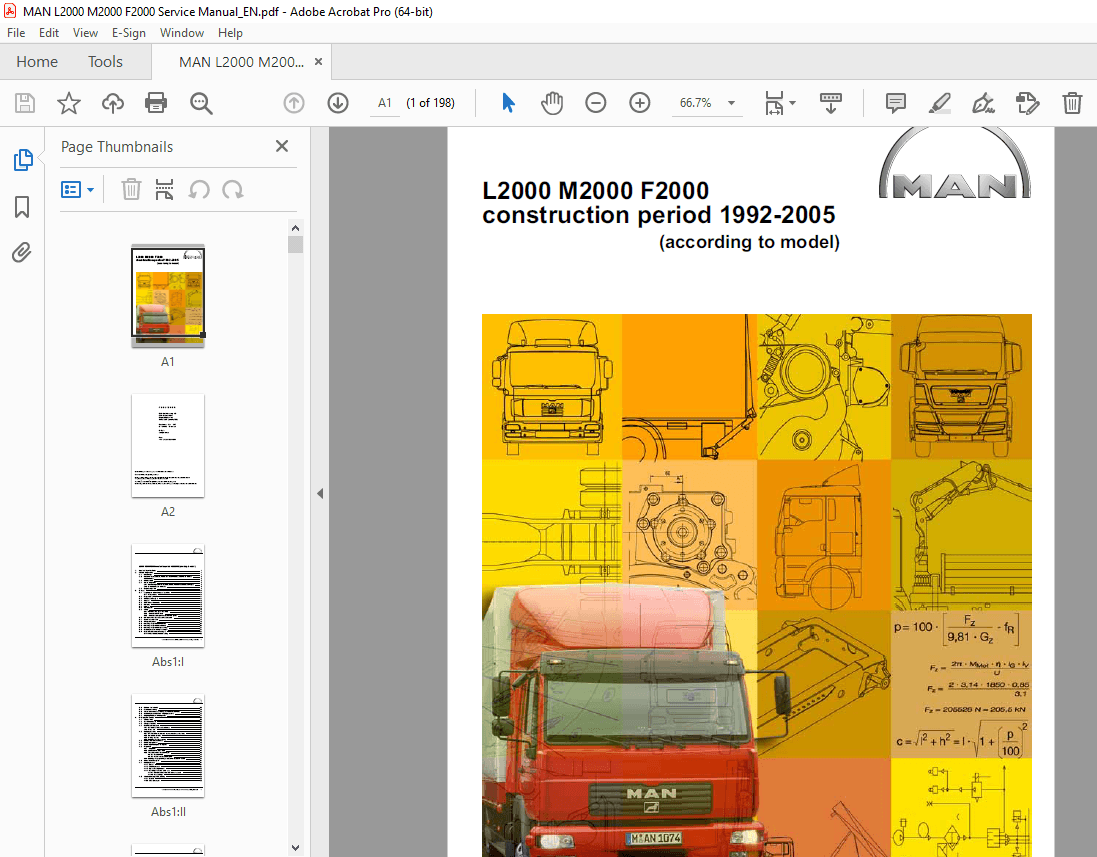Share the file via the cloud icon
This screenshot has height=857, width=1097.
(112, 103)
